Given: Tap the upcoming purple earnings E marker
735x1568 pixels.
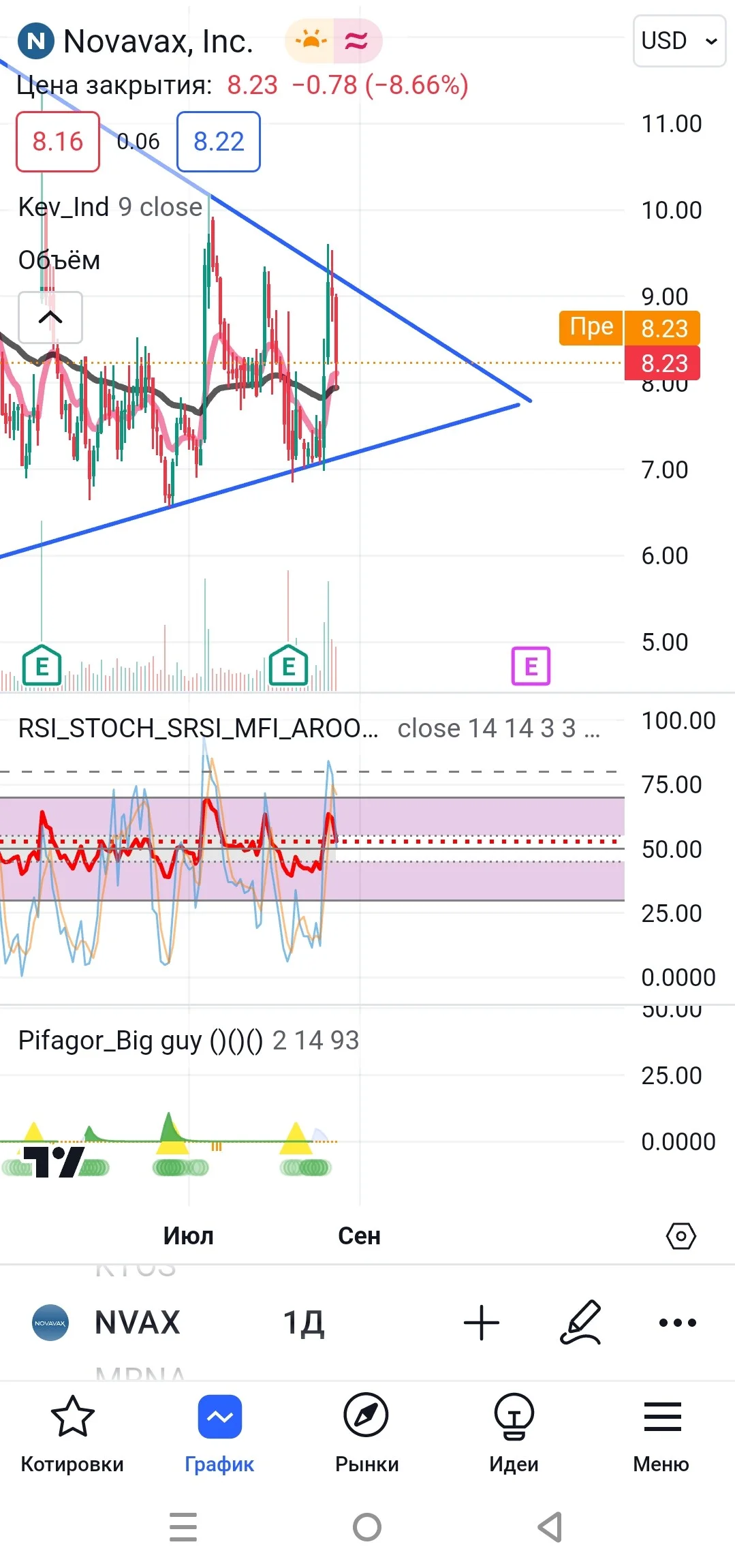Looking at the screenshot, I should [x=531, y=666].
